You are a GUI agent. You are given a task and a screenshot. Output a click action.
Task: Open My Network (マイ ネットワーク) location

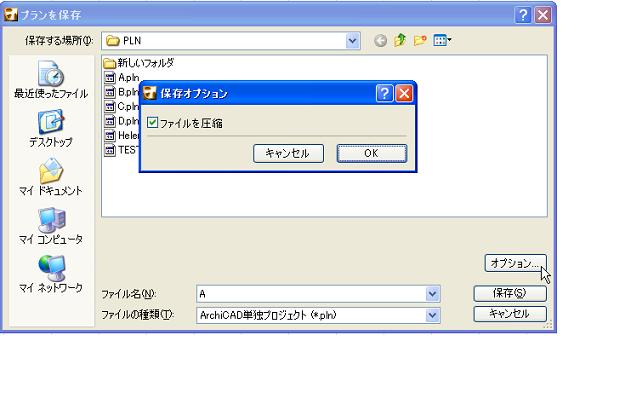[50, 275]
